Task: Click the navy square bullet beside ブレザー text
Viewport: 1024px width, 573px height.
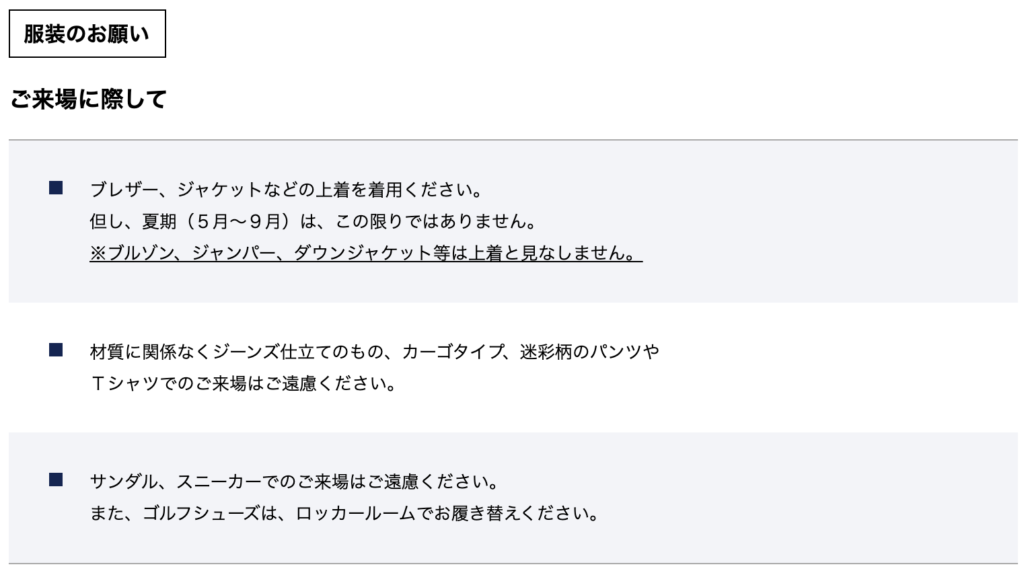Action: point(56,187)
